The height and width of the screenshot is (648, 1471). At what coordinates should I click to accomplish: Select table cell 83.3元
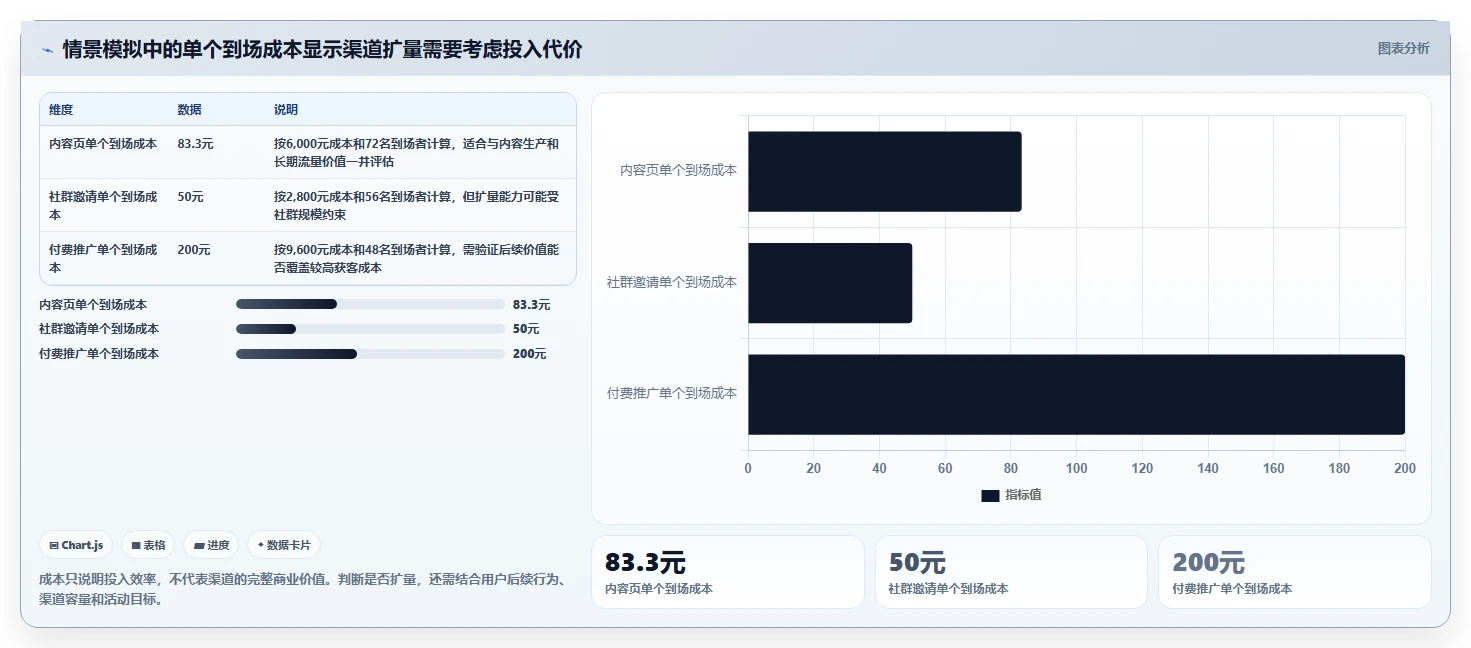coord(196,144)
